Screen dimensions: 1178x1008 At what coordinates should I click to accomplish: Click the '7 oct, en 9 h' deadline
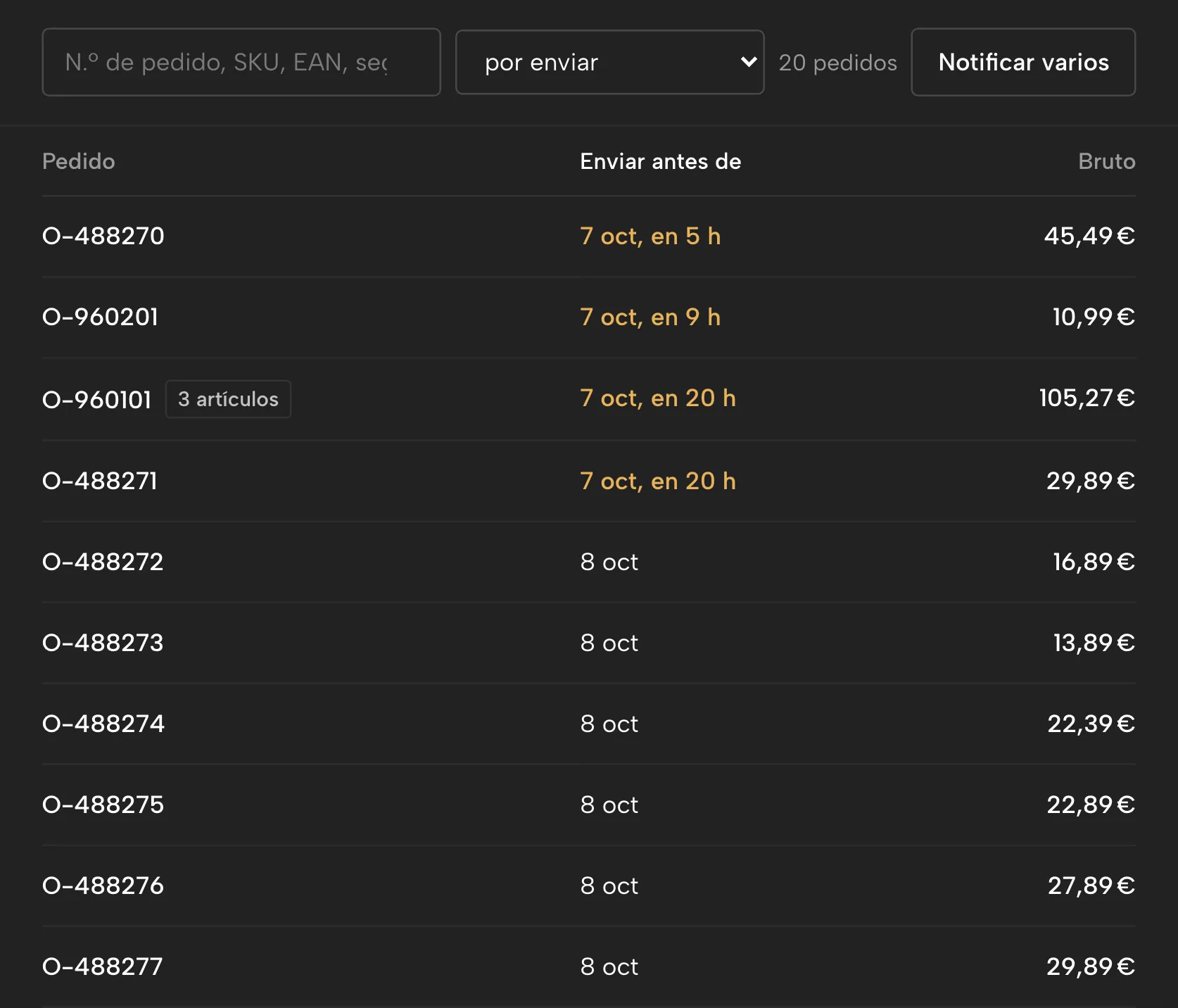(x=650, y=317)
